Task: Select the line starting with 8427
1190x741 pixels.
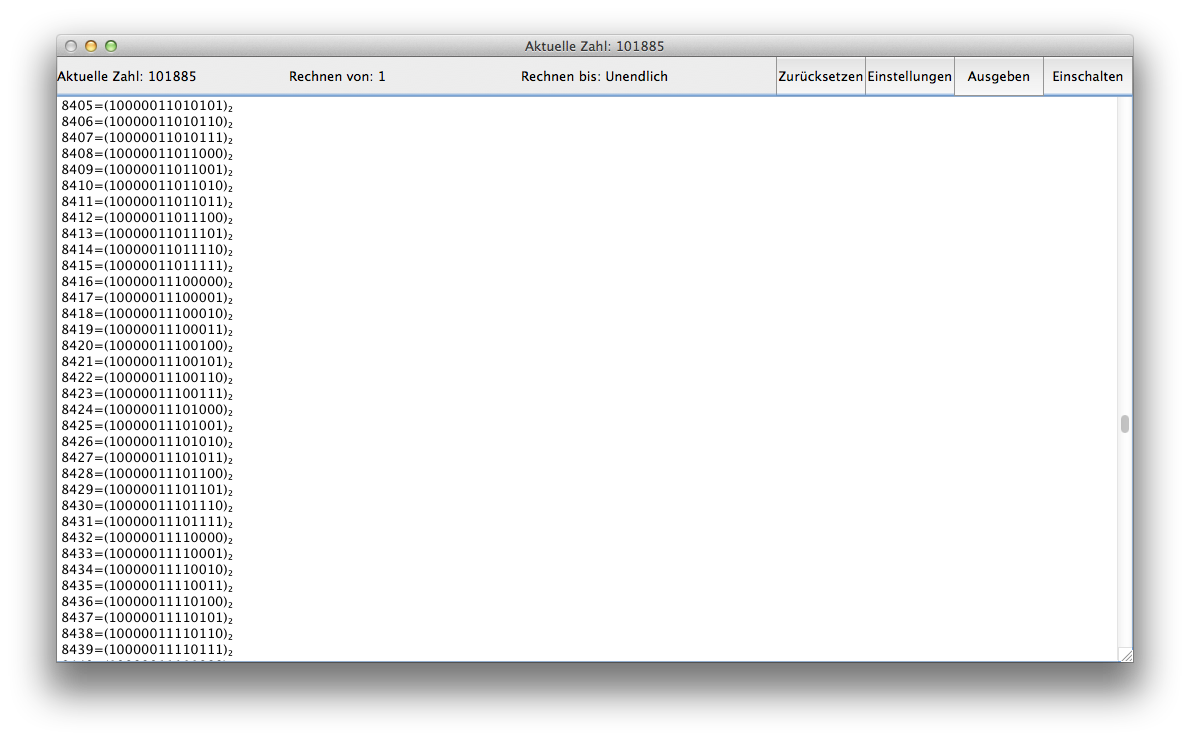Action: (147, 457)
